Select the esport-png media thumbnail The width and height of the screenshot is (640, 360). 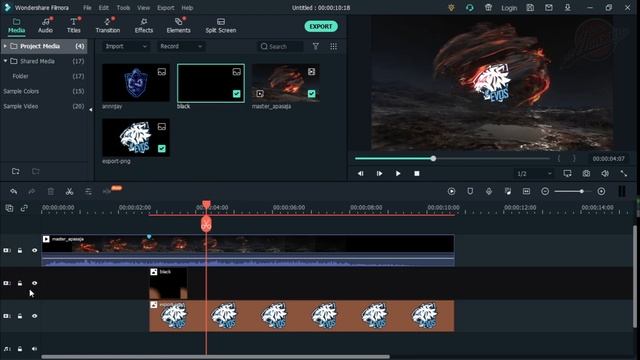coord(136,138)
